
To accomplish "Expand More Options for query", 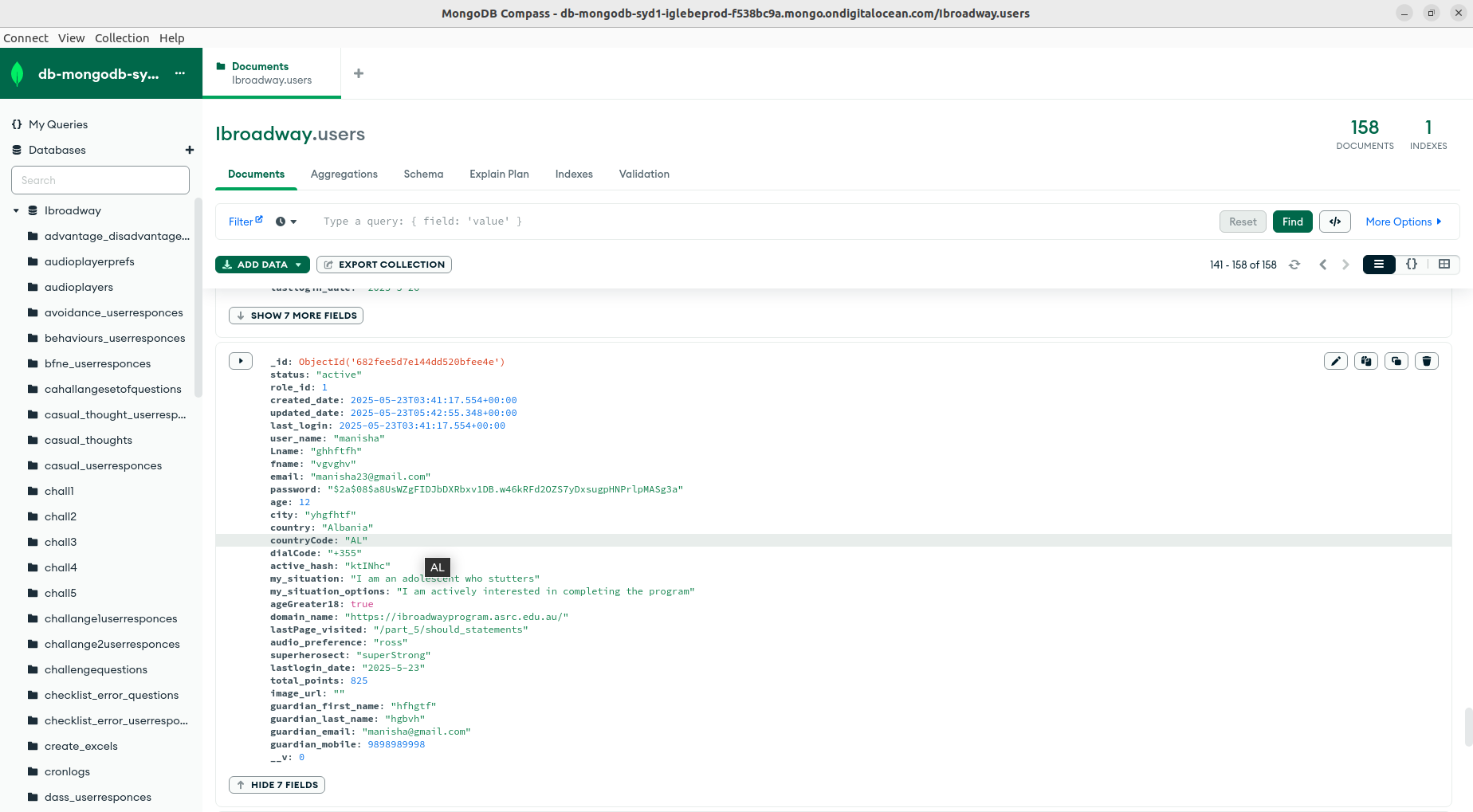I will 1404,222.
